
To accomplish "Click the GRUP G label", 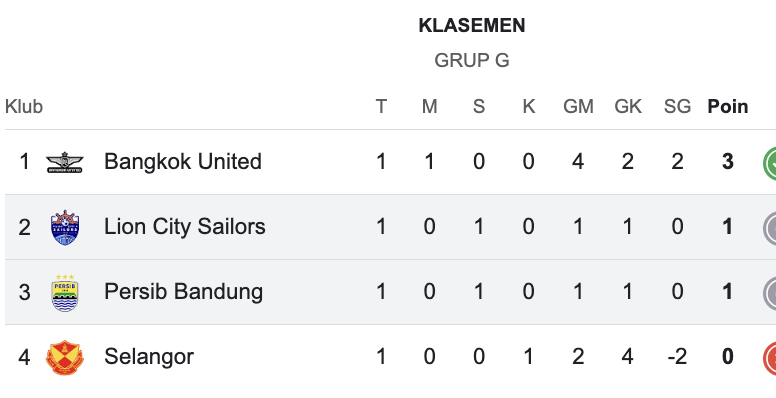I will pyautogui.click(x=472, y=60).
